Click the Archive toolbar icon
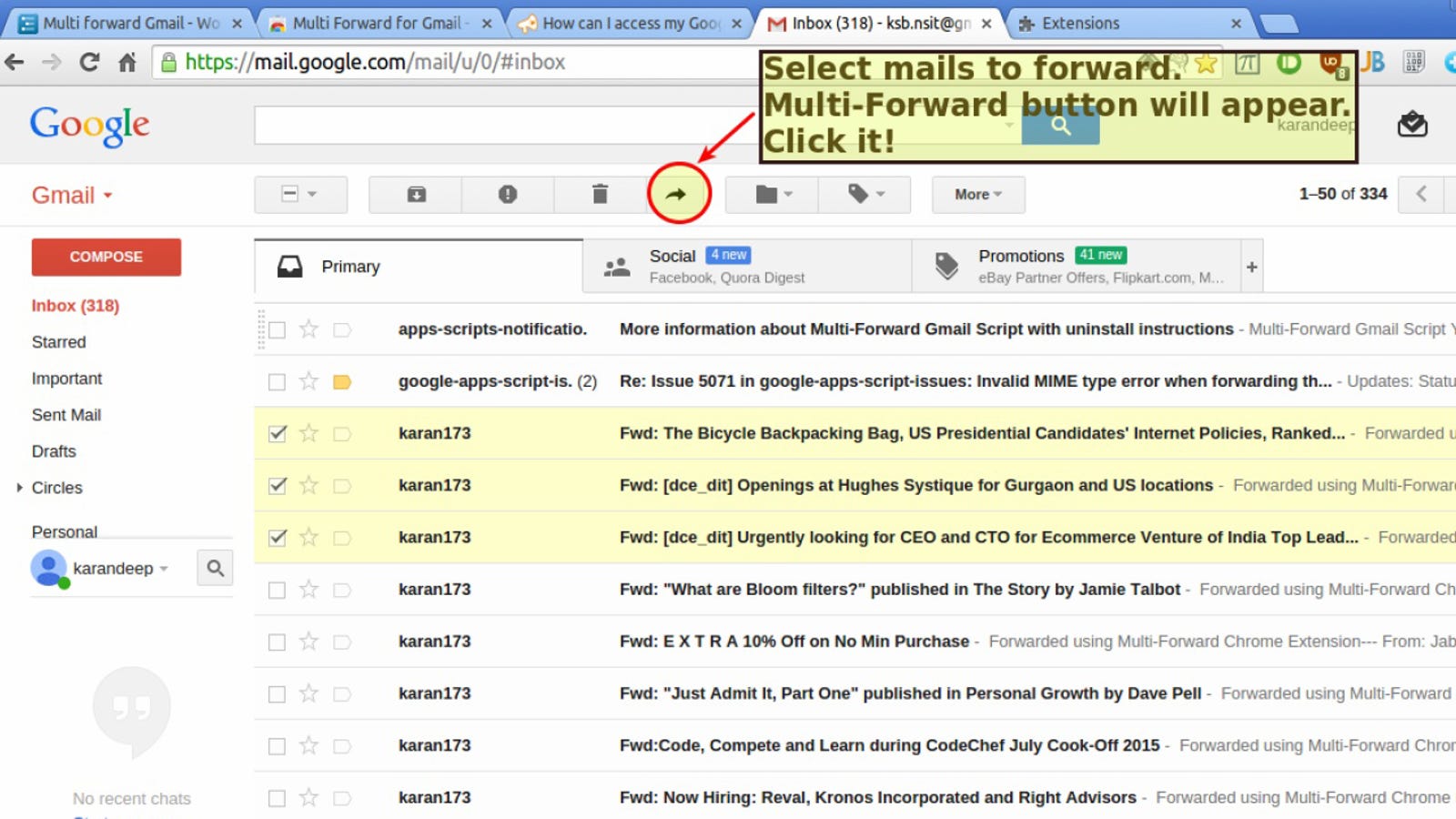Viewport: 1456px width, 819px height. click(416, 194)
